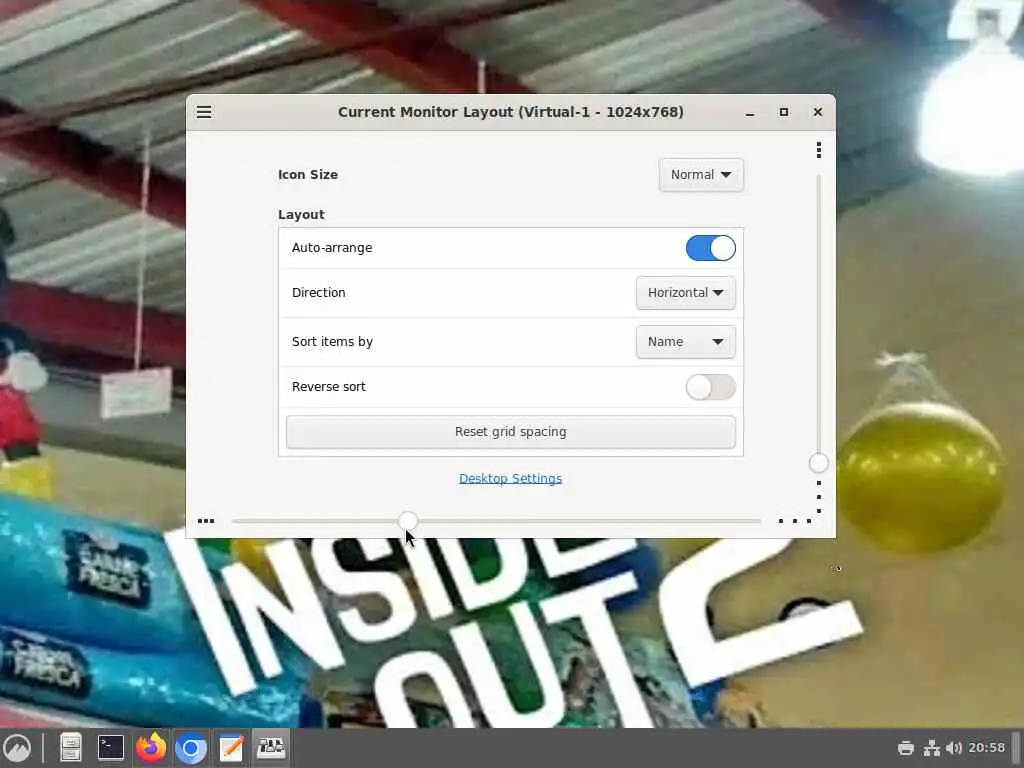Click the volume speaker tray icon
The width and height of the screenshot is (1024, 768).
coord(953,748)
